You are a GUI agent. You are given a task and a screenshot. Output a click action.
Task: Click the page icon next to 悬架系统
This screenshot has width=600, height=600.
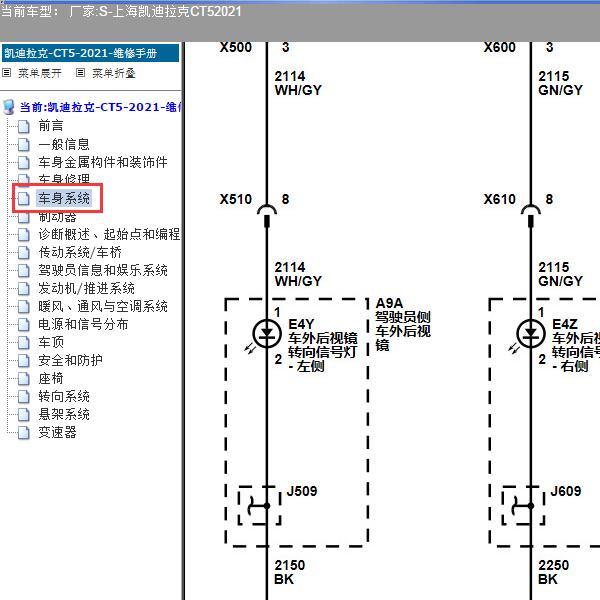coord(24,414)
